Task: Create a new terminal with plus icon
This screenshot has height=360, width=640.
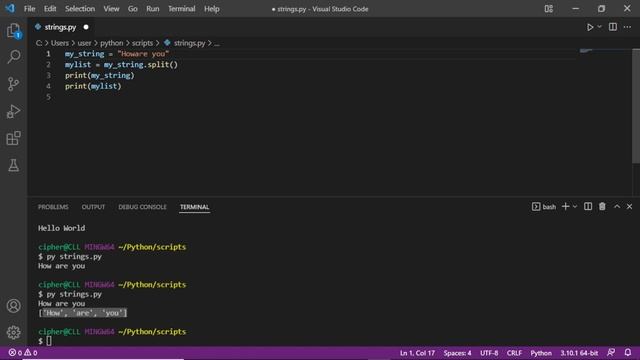Action: pyautogui.click(x=565, y=207)
